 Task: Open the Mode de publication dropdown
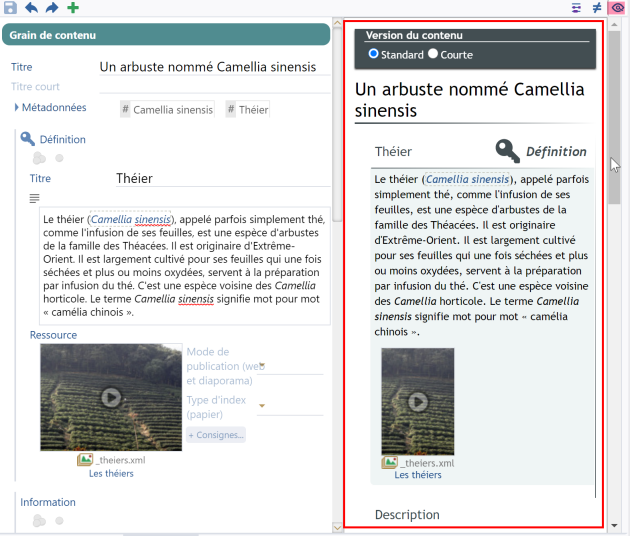[262, 367]
